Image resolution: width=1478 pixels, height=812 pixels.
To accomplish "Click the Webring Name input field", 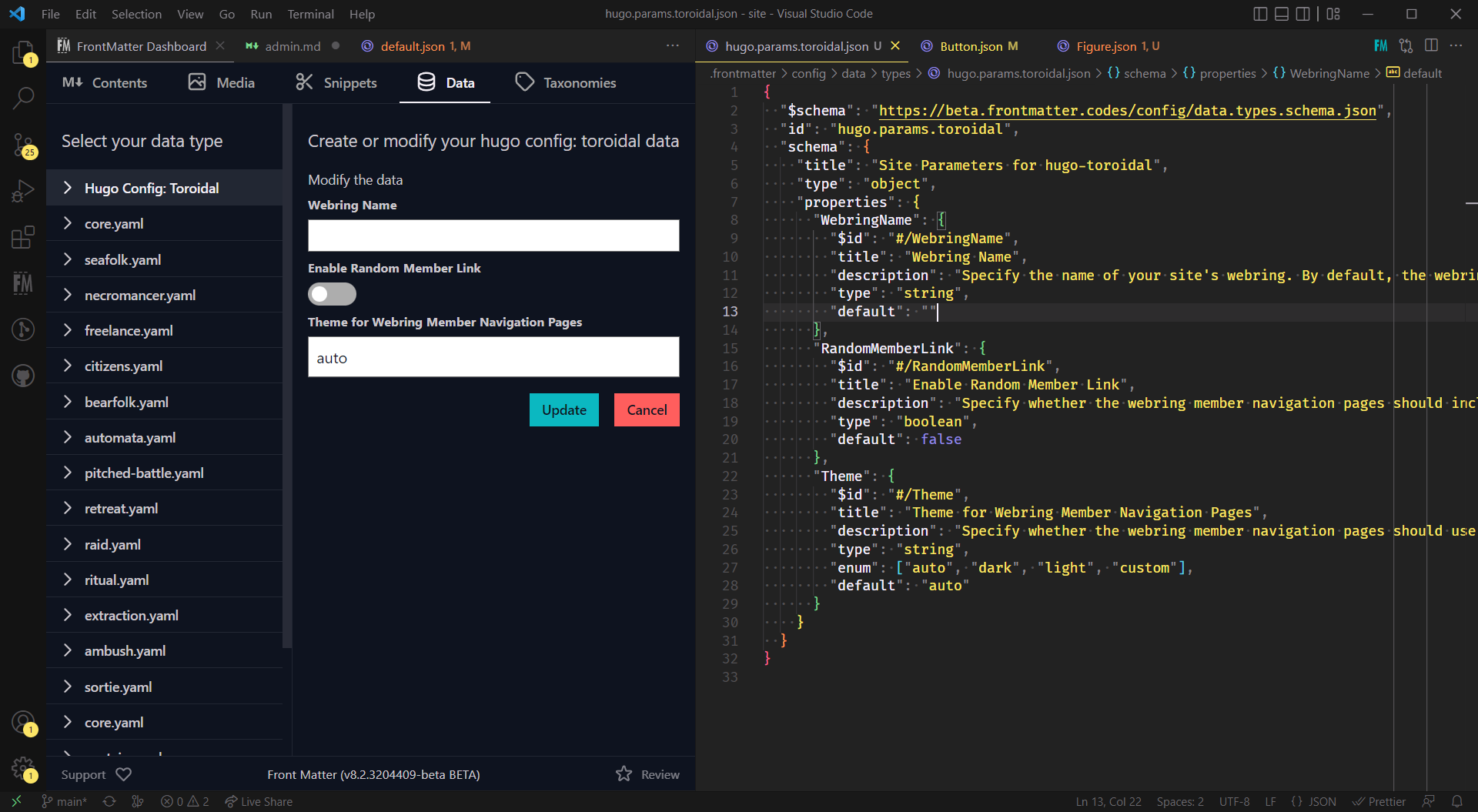I will pos(493,236).
